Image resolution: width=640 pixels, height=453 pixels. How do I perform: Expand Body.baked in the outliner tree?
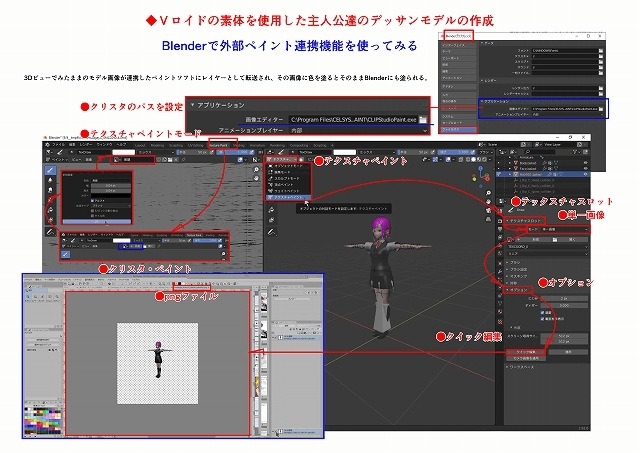(510, 163)
